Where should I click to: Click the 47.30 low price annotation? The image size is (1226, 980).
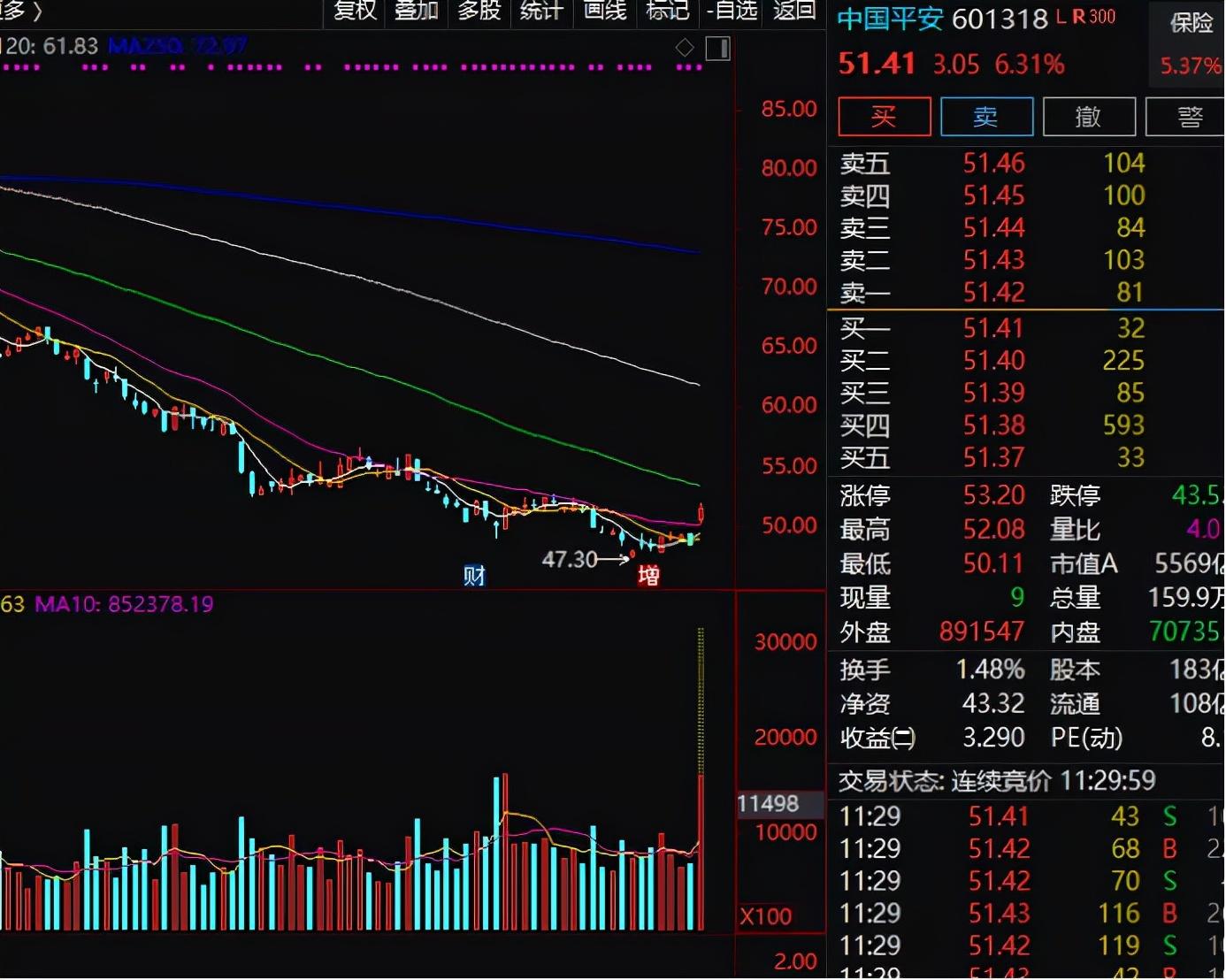(x=570, y=560)
